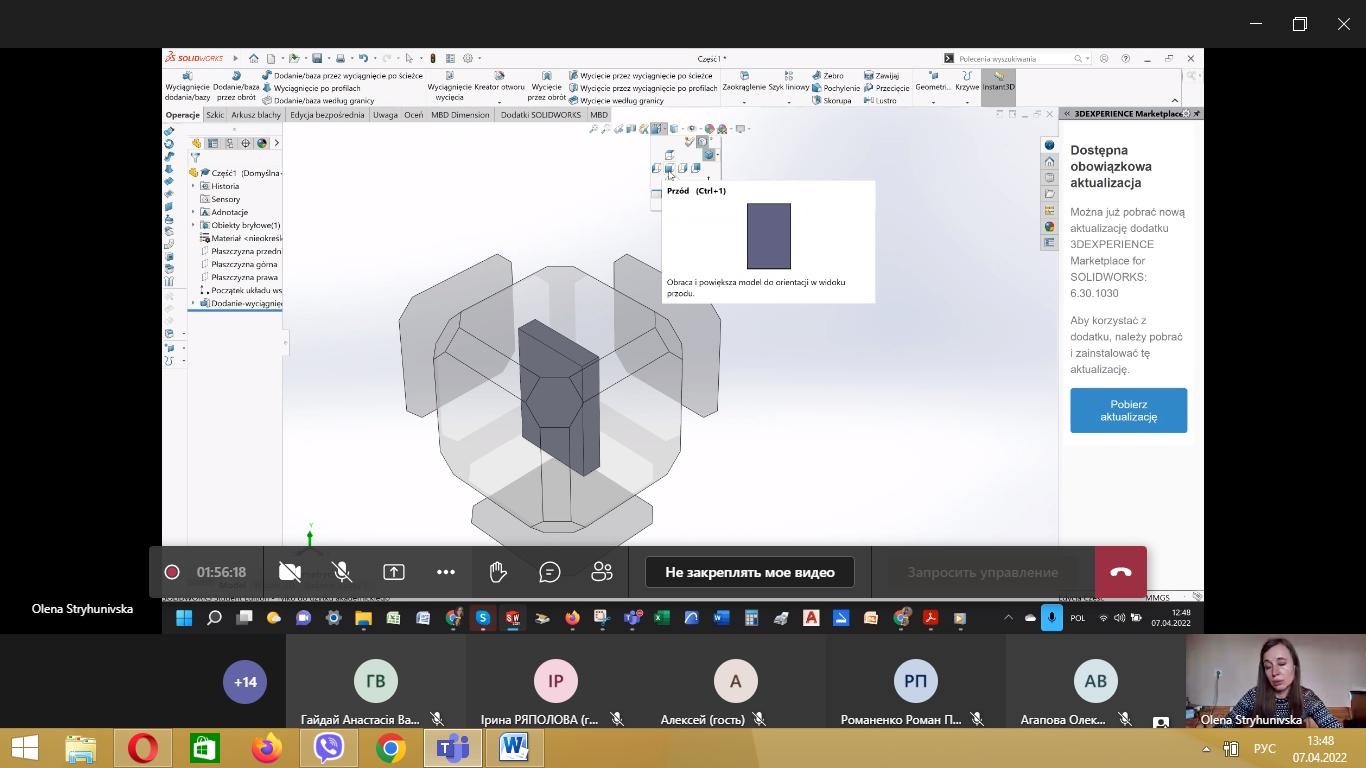Switch to Oceń tab

tap(413, 115)
